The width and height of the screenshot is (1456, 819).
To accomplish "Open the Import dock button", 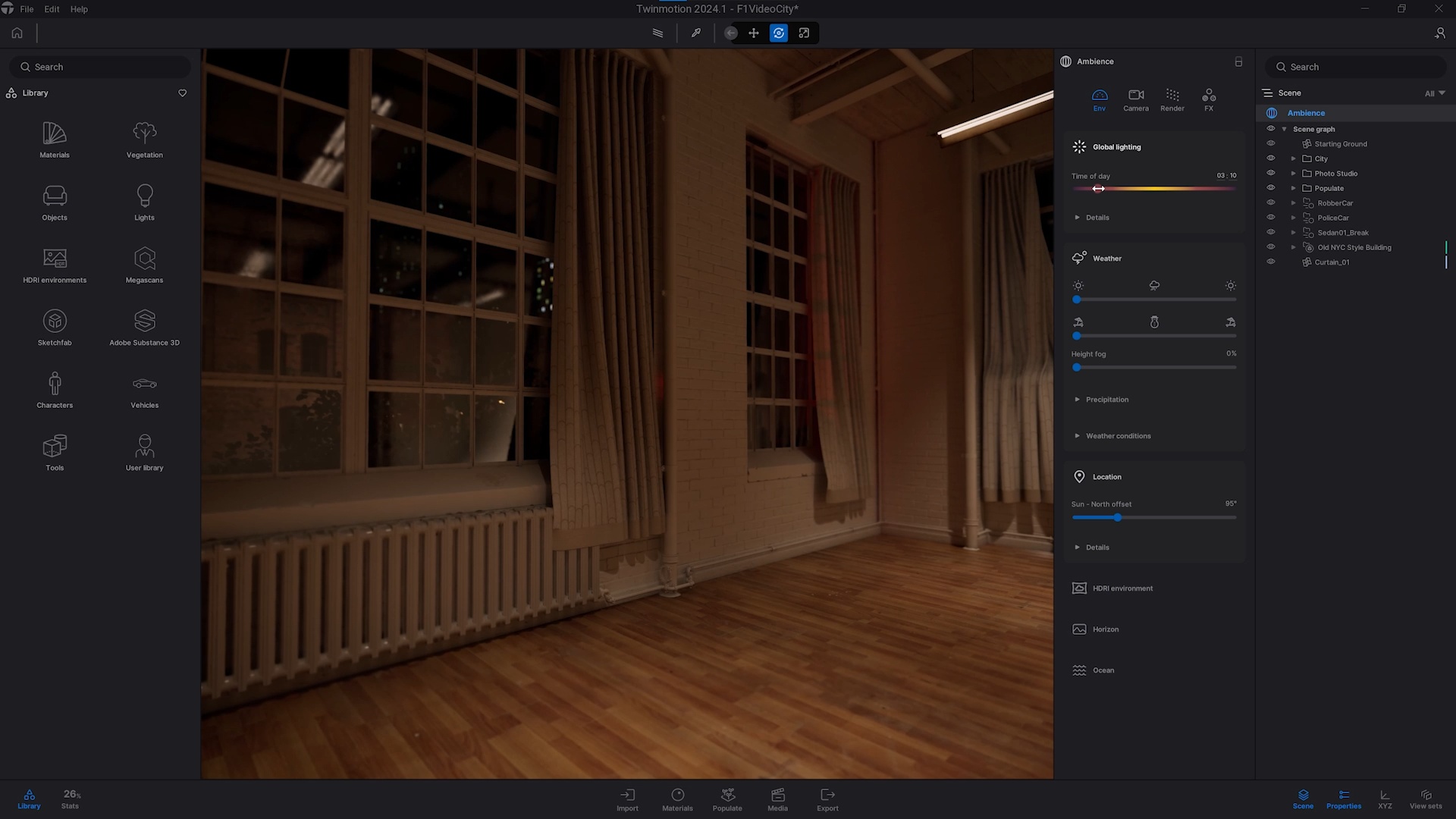I will [627, 799].
